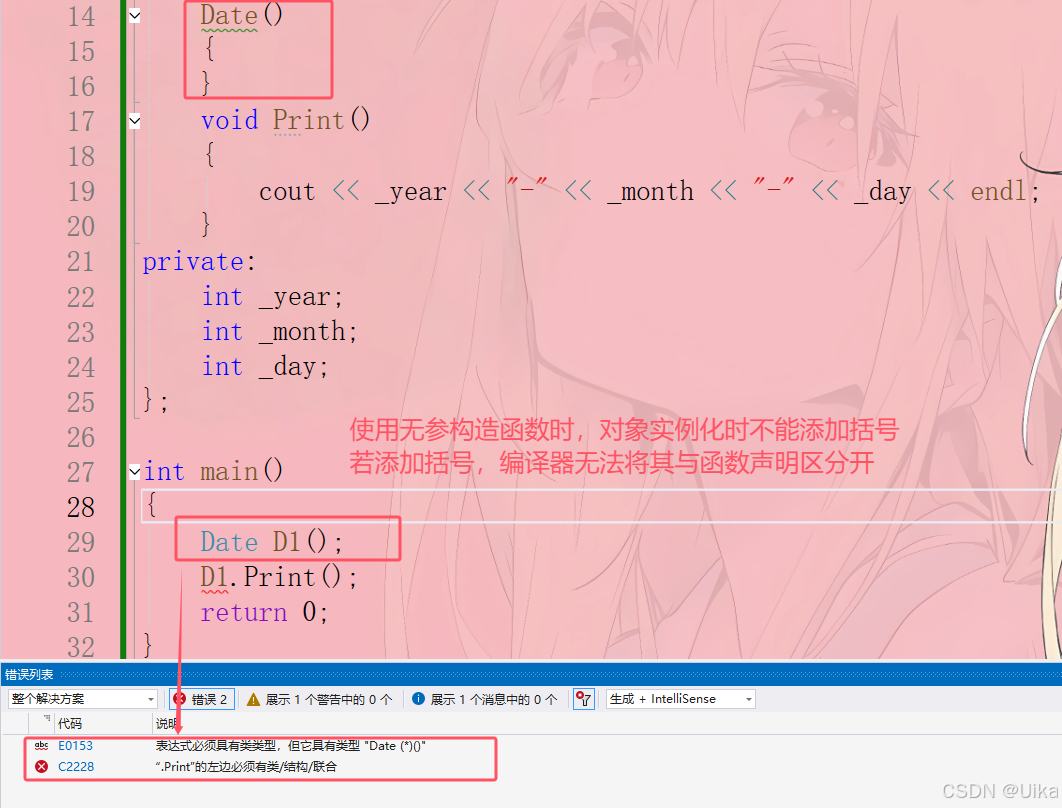Click the code line Date D1();
1062x808 pixels.
click(x=272, y=542)
